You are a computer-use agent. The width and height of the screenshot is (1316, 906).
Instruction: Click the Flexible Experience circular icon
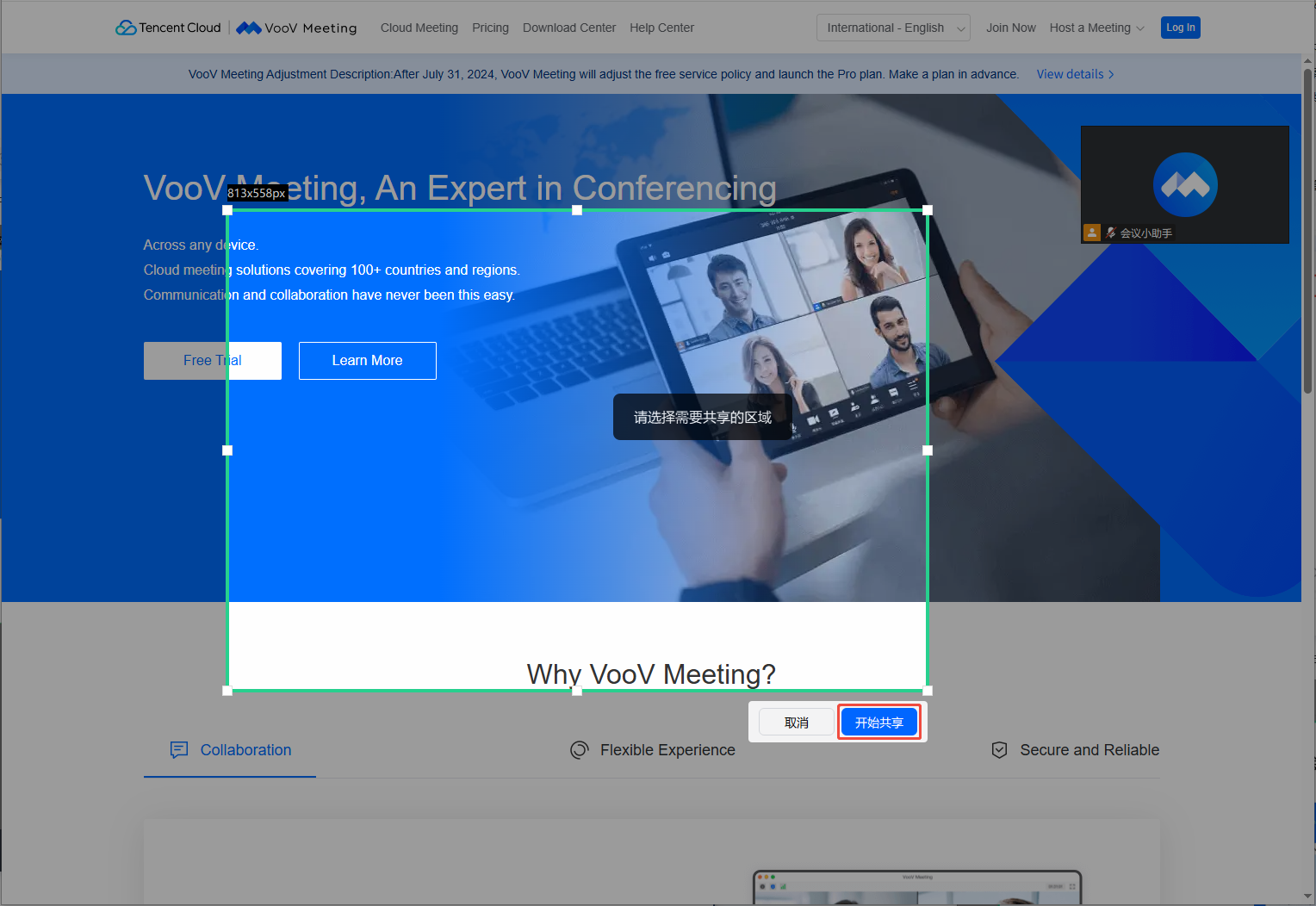click(x=580, y=750)
